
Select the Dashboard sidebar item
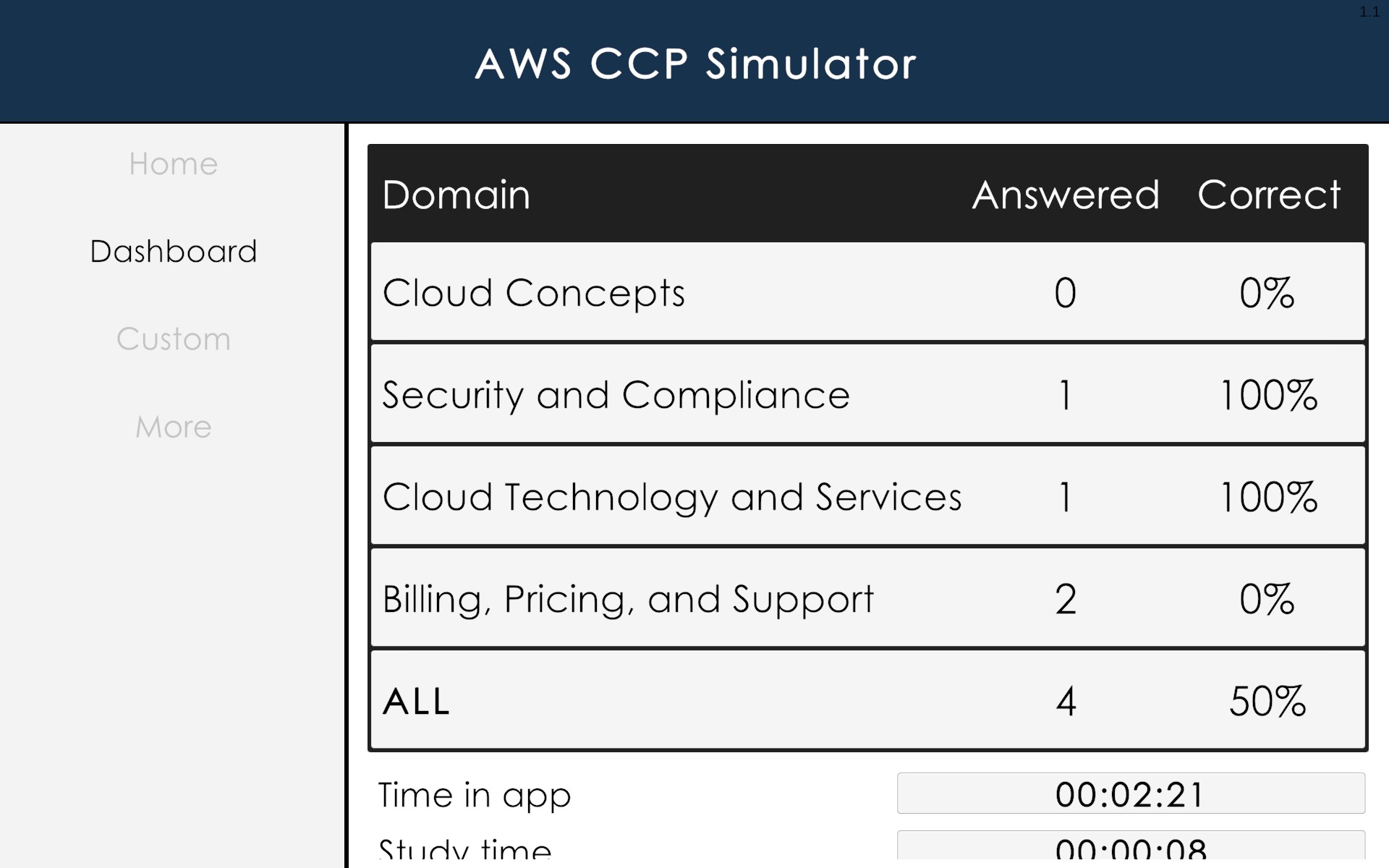[174, 252]
